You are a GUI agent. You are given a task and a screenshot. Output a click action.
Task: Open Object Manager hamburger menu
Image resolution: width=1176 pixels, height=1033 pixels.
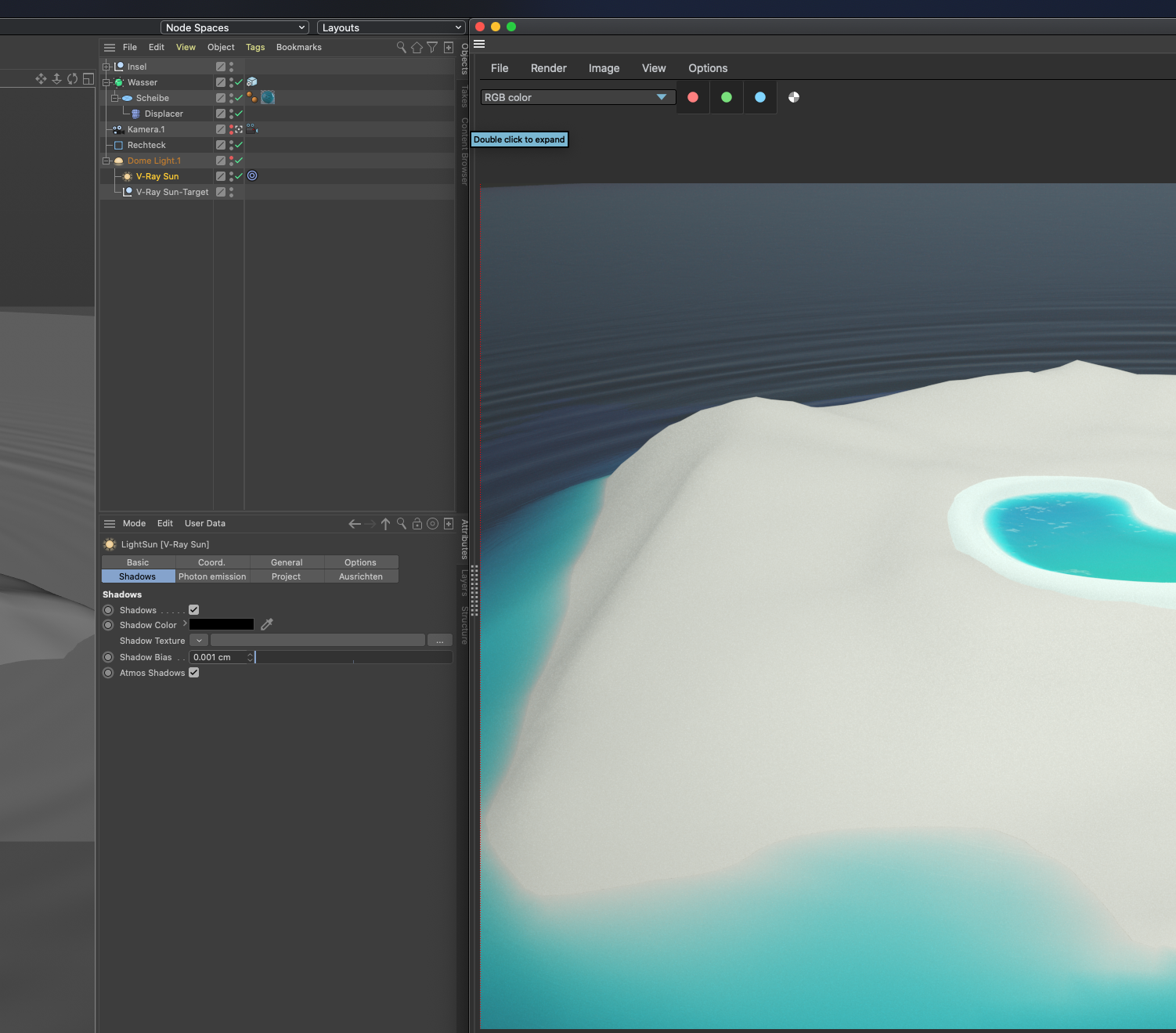point(110,48)
